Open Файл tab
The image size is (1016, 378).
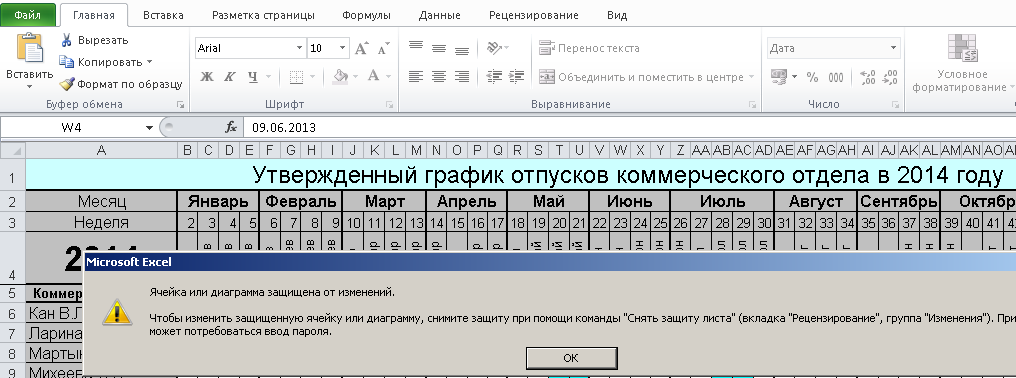(x=28, y=15)
